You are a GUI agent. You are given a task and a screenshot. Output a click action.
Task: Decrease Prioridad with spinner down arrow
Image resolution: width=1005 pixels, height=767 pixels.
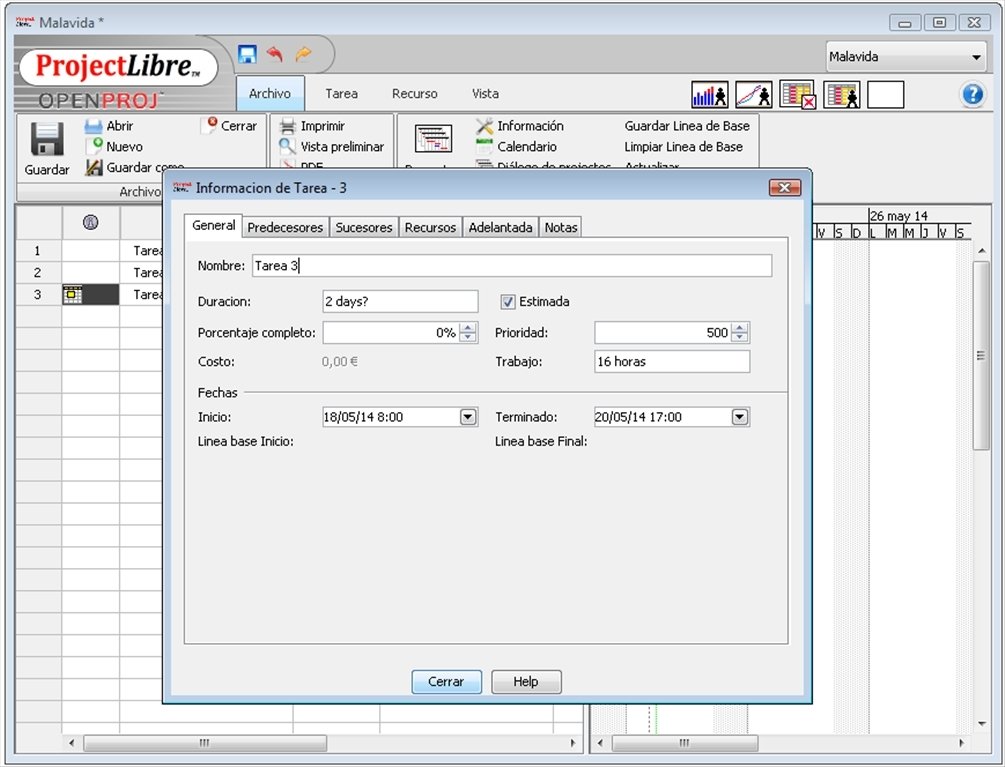(x=740, y=338)
